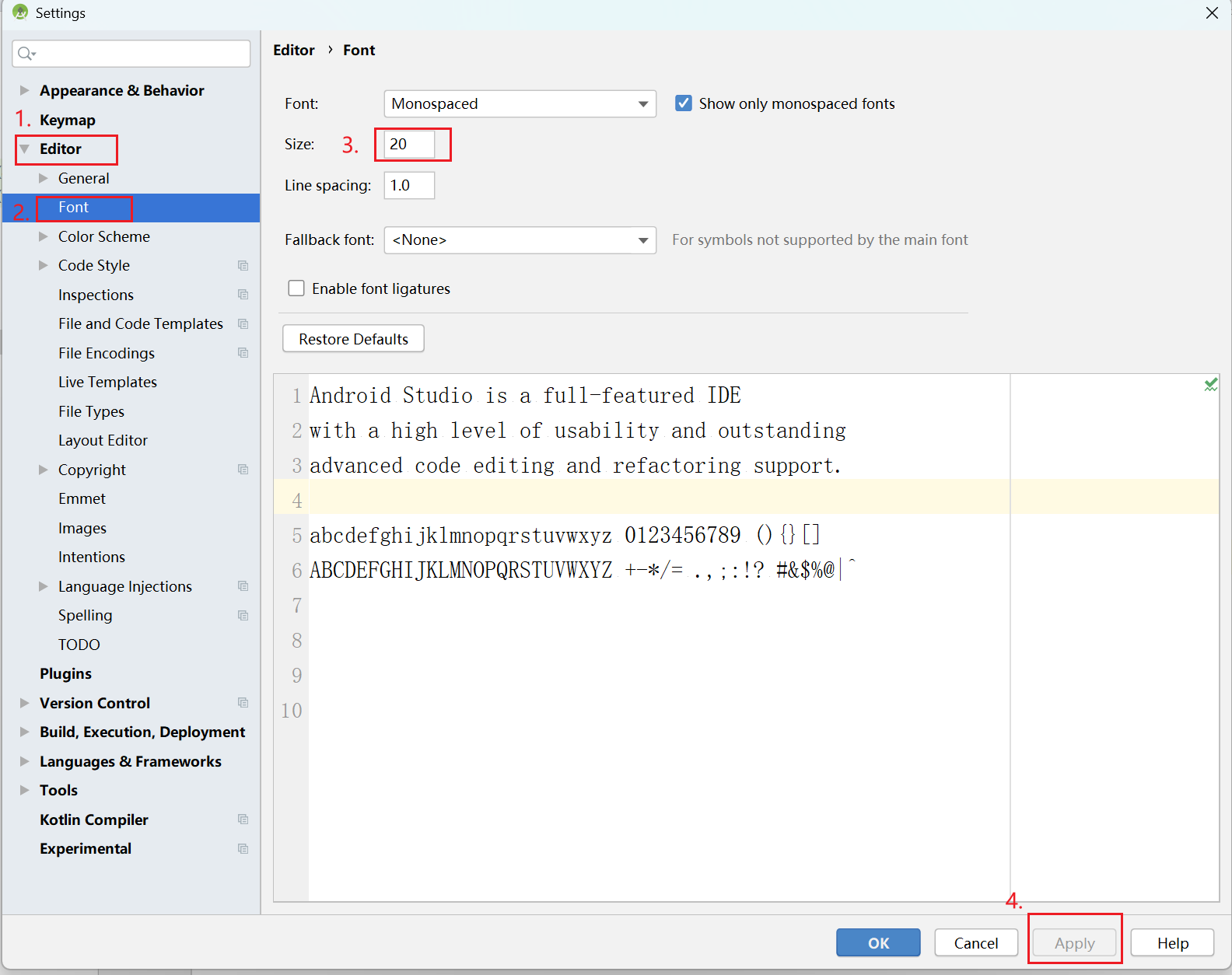This screenshot has width=1232, height=975.
Task: Open TODO settings page
Action: (x=79, y=645)
